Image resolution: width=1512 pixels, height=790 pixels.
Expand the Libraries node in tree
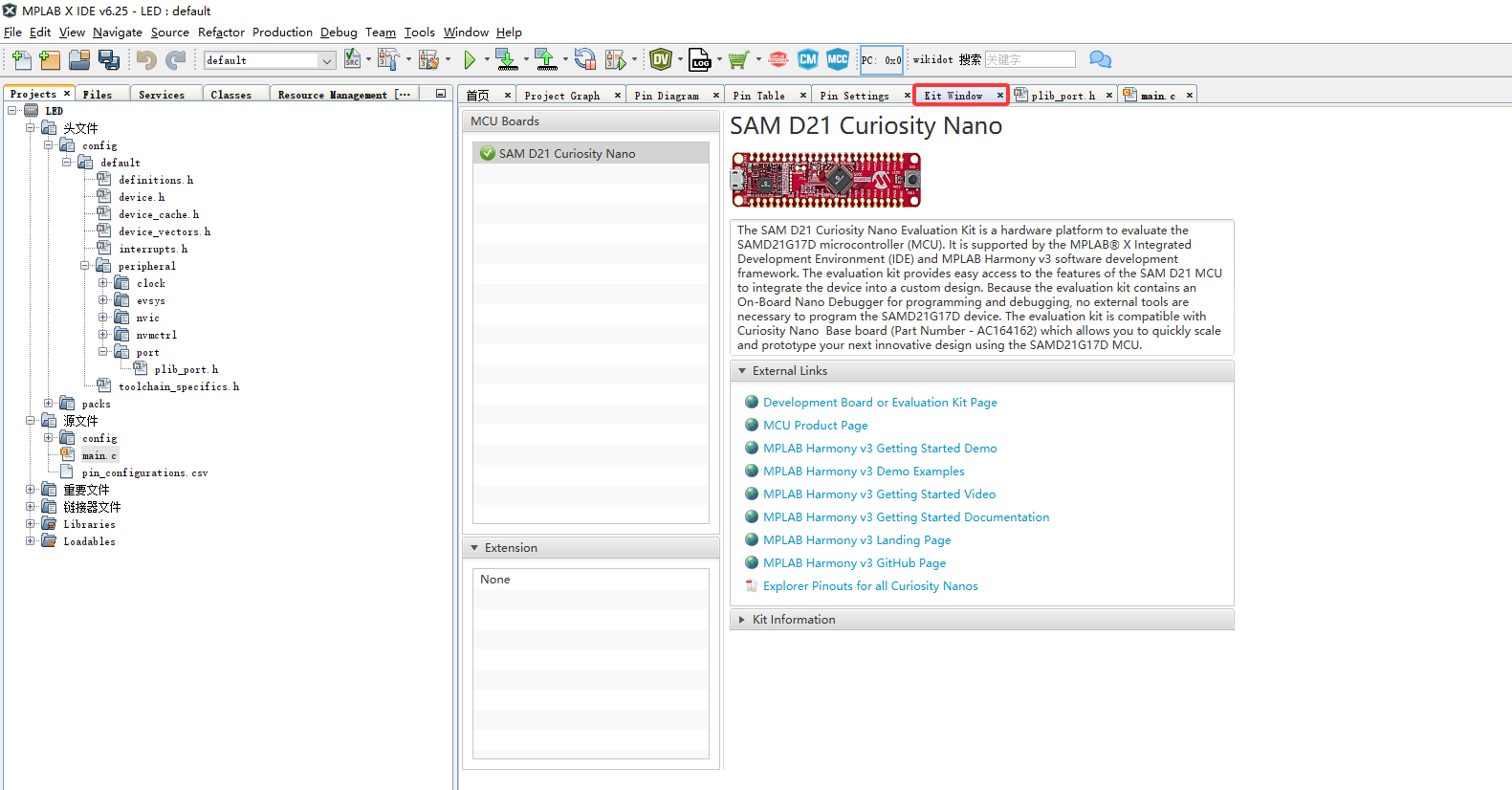(31, 524)
